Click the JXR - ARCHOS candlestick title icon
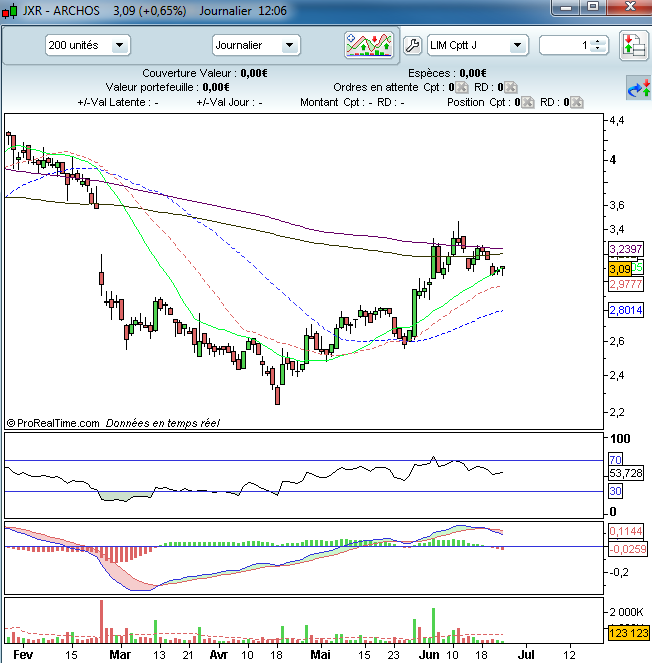 (x=9, y=11)
